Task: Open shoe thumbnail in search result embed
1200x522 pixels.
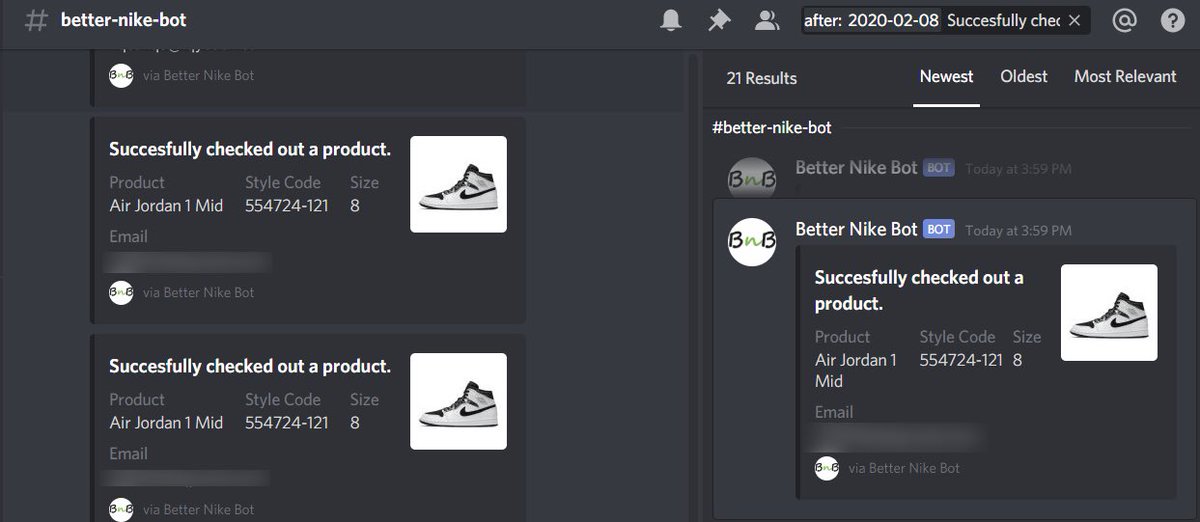Action: [x=1109, y=312]
